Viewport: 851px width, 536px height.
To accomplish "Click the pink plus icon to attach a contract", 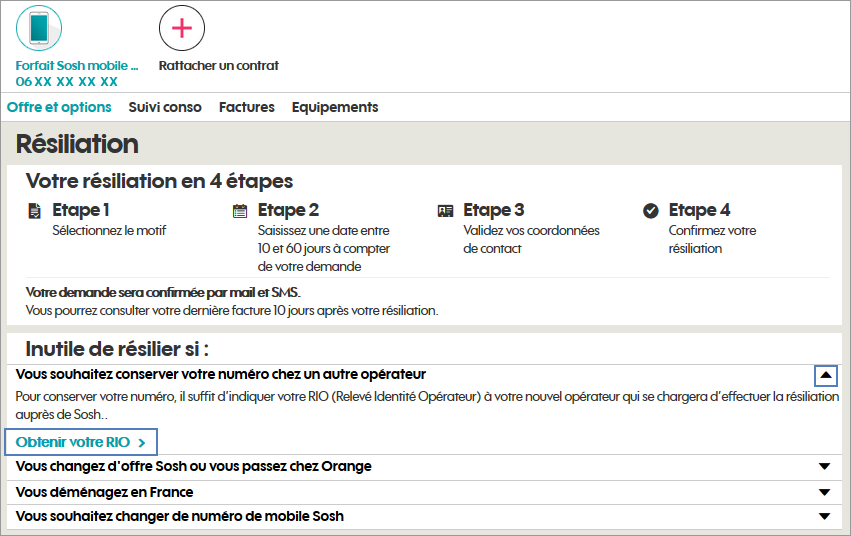I will (x=182, y=28).
